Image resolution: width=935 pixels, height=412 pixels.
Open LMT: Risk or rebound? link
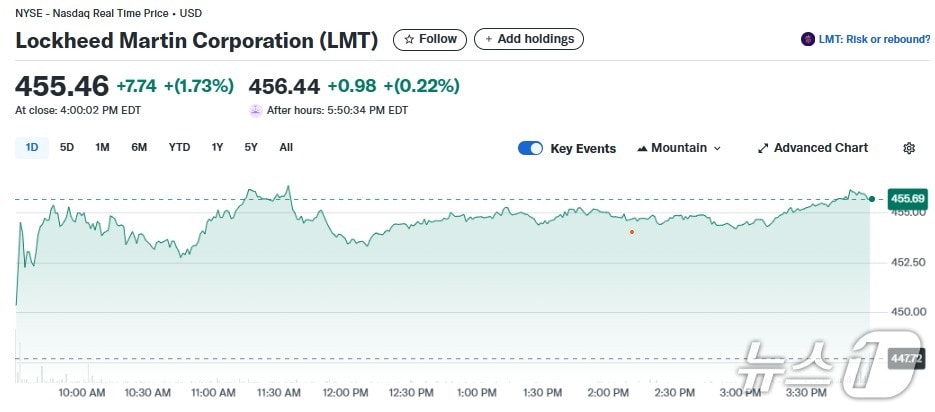coord(874,39)
